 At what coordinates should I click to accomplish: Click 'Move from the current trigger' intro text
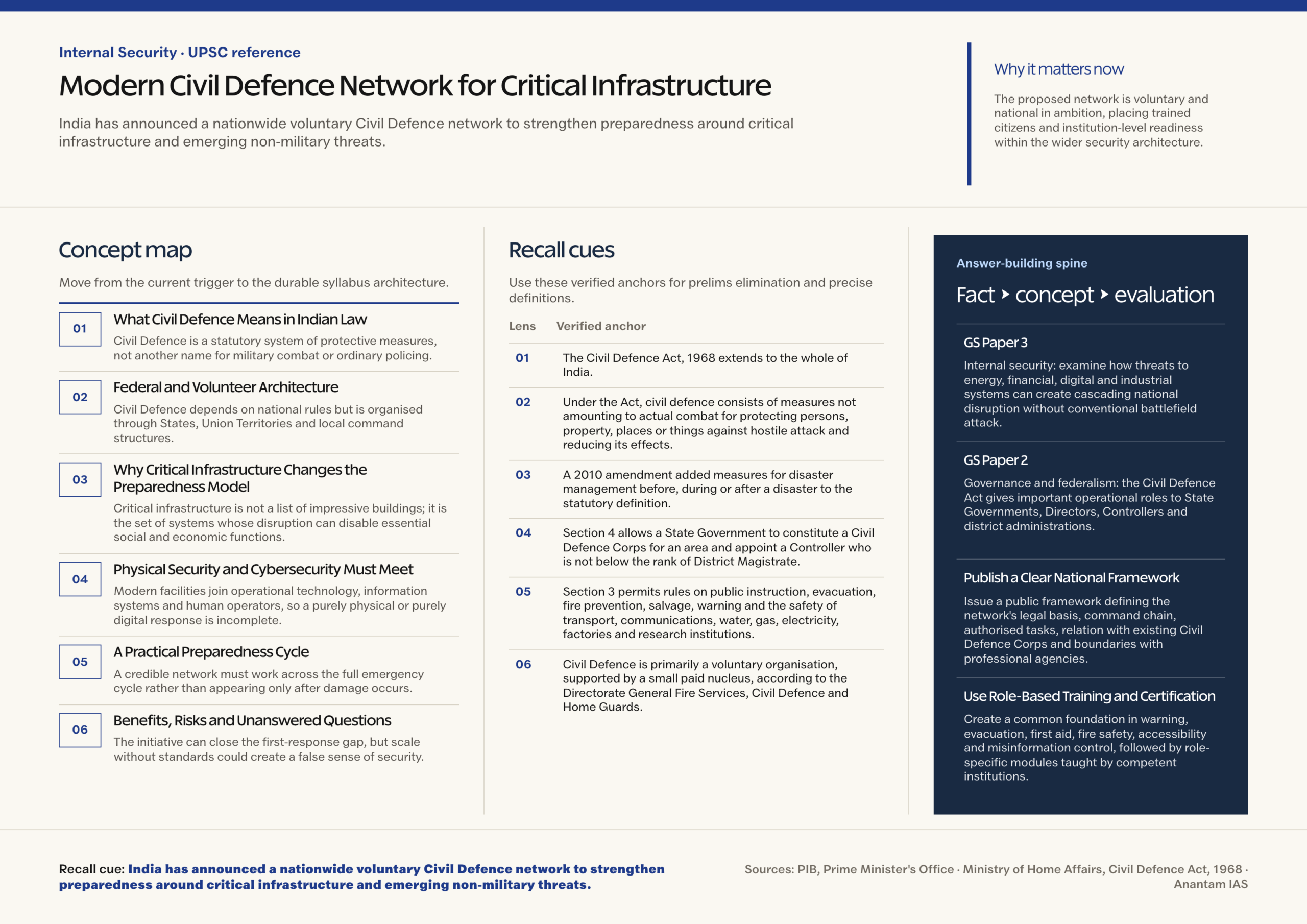coord(254,283)
